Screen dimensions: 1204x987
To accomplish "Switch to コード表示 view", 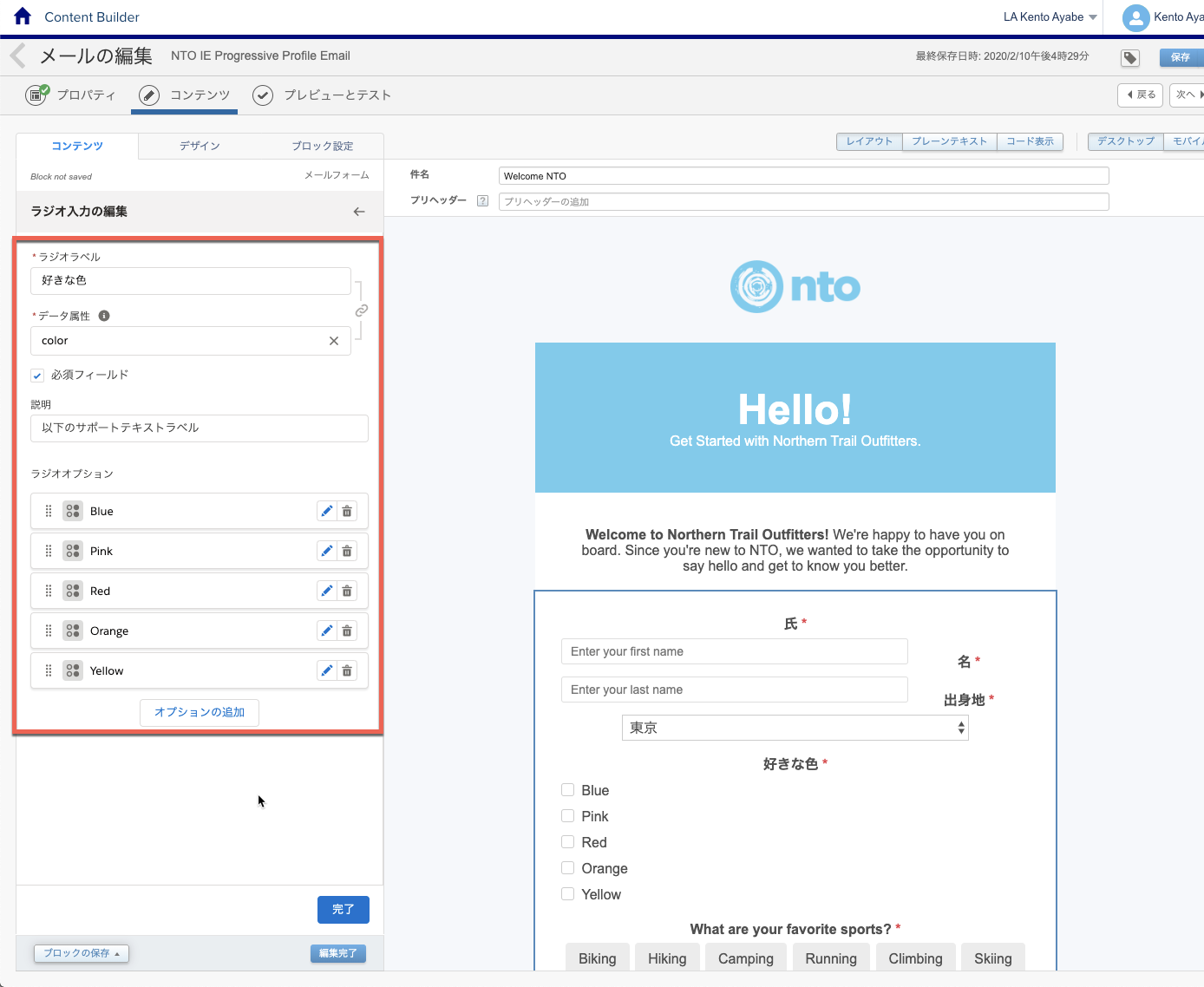I will click(x=1031, y=141).
